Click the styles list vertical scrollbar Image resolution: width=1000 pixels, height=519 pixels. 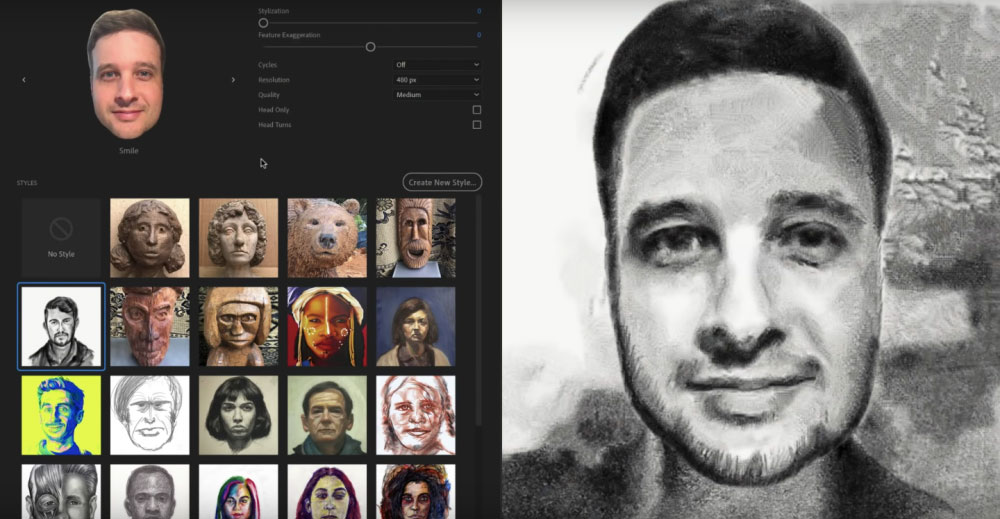478,312
